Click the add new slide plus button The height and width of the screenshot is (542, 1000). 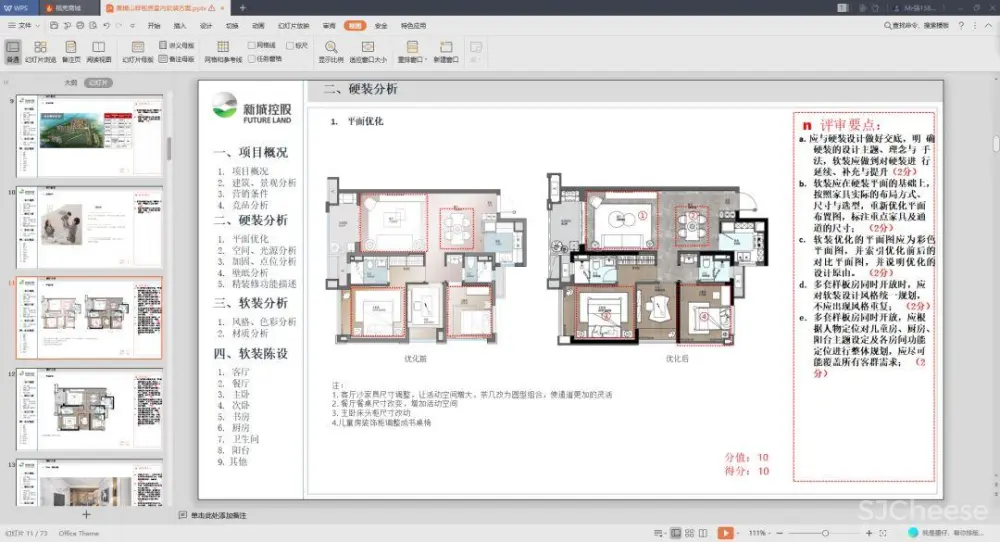point(87,514)
